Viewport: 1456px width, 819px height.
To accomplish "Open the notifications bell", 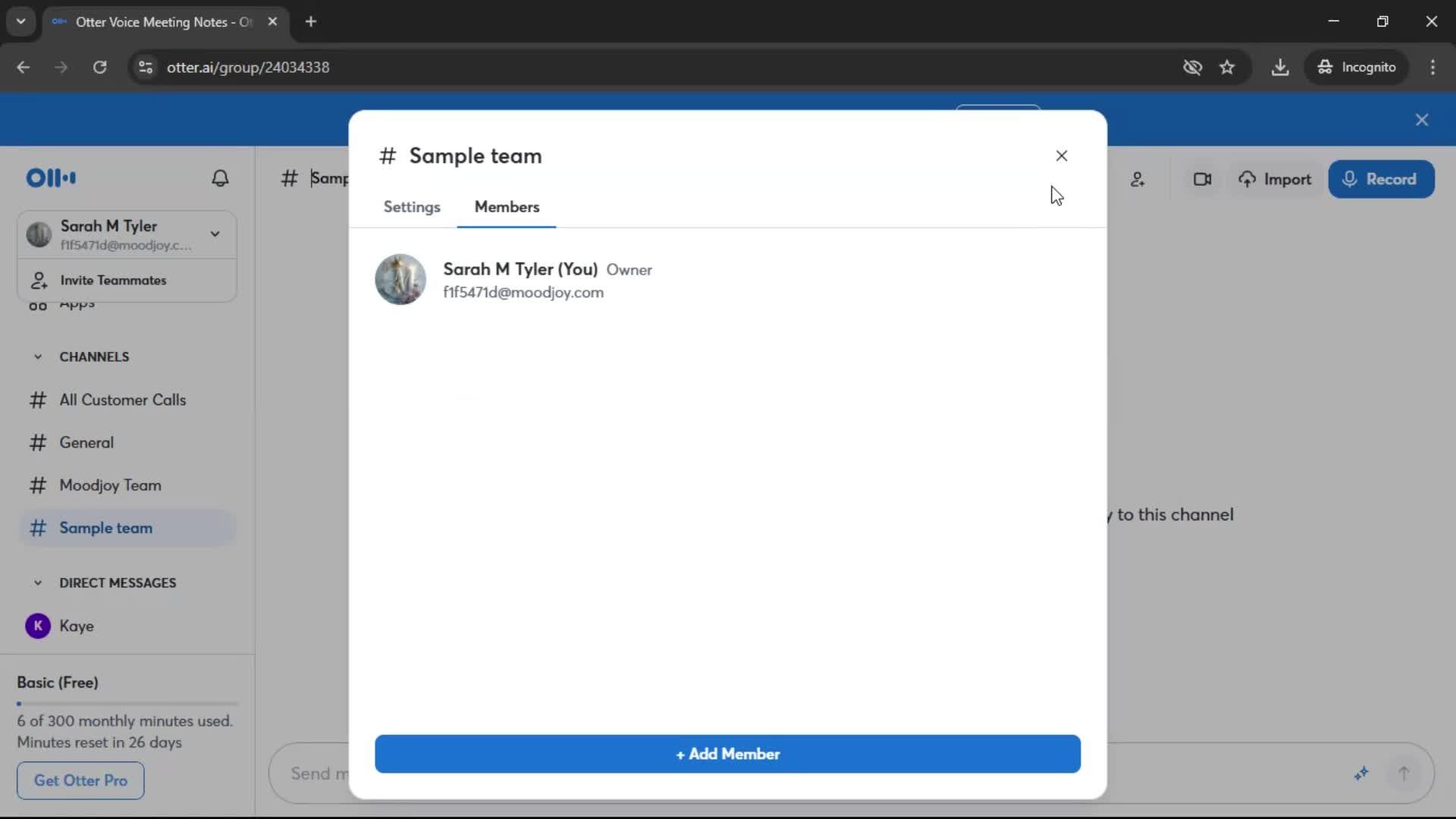I will [x=220, y=178].
